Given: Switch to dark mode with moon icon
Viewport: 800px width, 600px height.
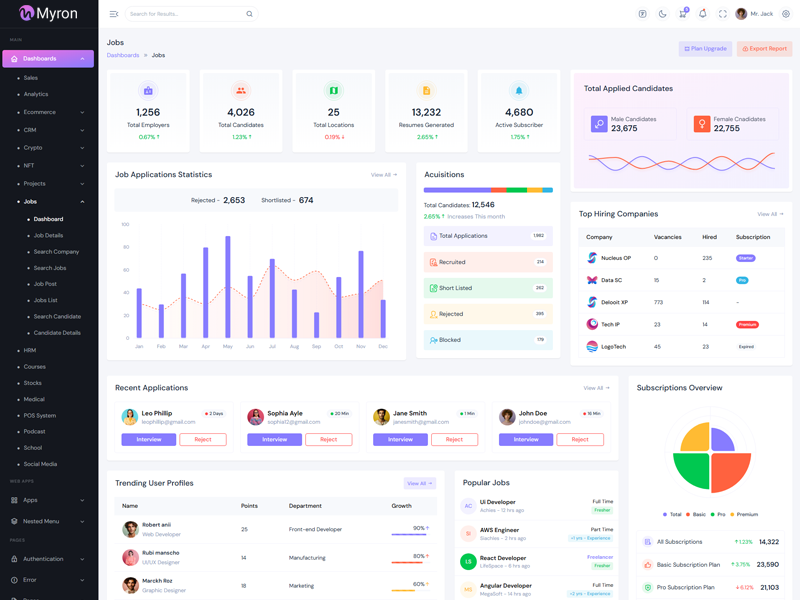Looking at the screenshot, I should pos(662,14).
